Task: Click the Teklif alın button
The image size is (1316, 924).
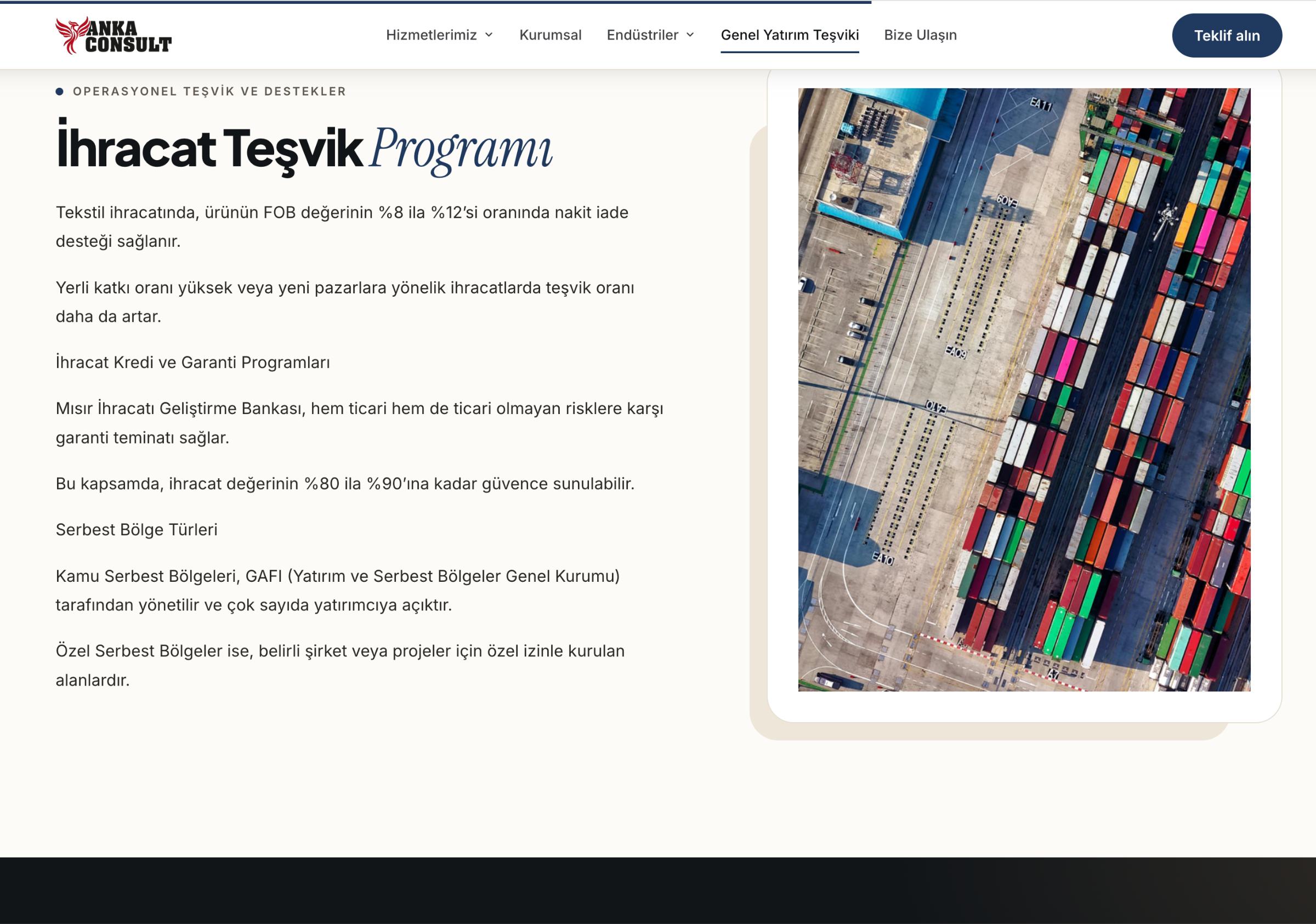Action: click(x=1227, y=36)
